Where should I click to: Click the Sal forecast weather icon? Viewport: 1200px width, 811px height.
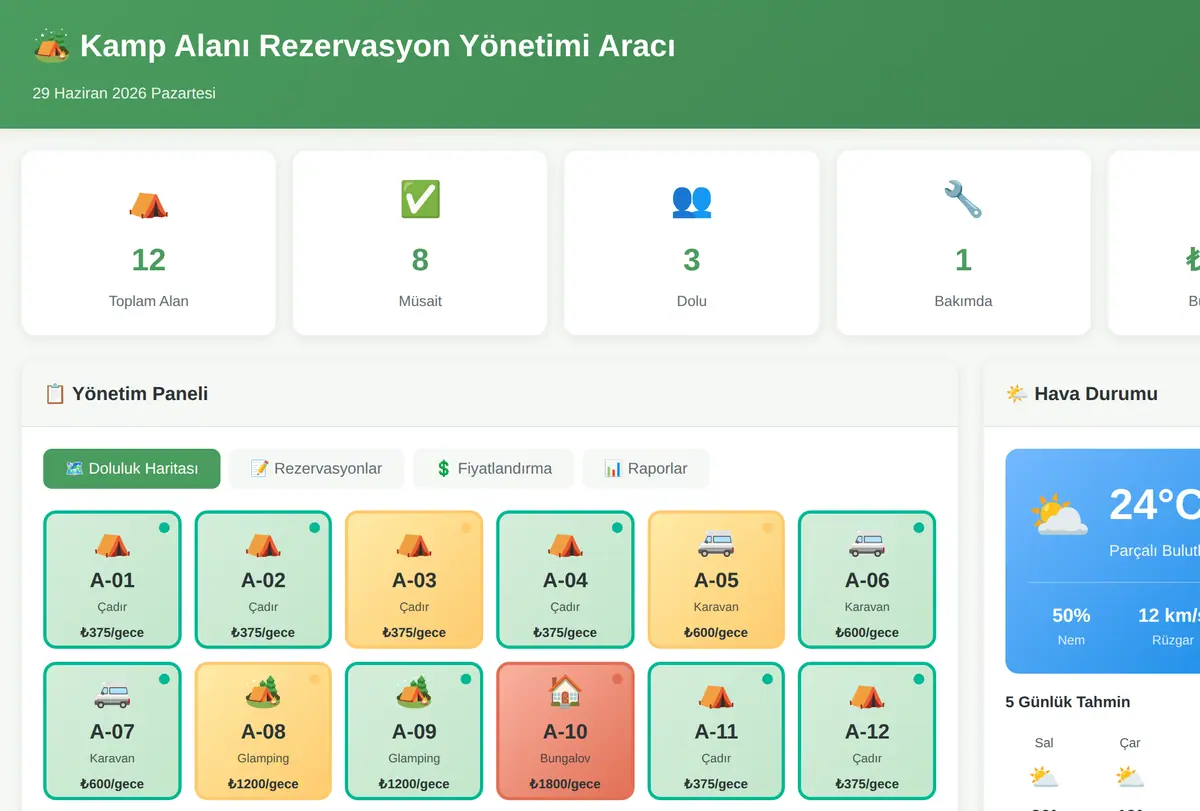point(1044,777)
